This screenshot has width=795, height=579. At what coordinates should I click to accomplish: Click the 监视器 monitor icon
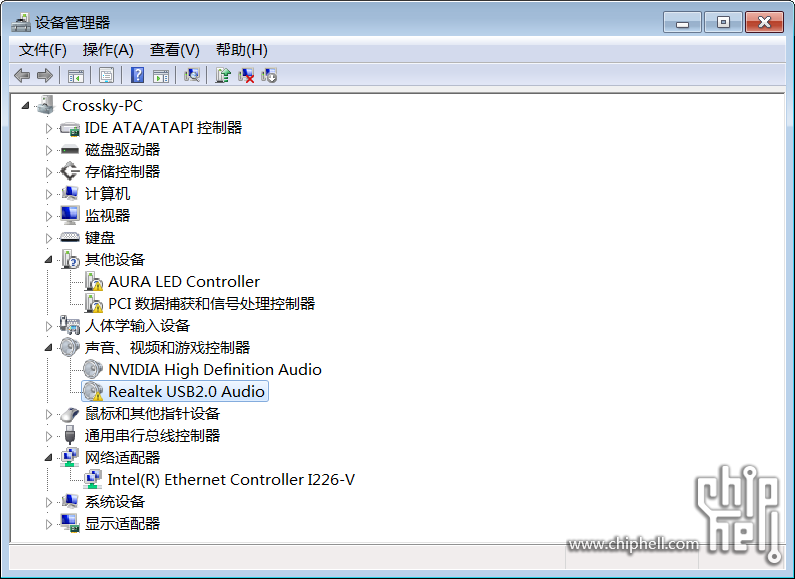69,215
